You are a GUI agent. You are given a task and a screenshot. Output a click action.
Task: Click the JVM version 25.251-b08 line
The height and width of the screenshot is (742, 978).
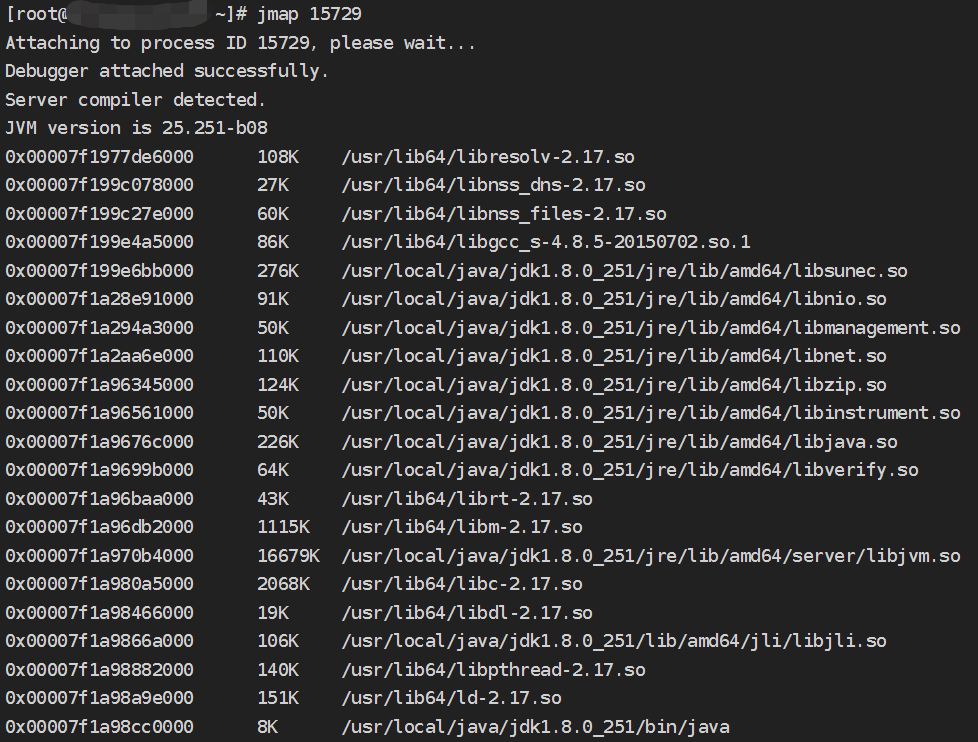(137, 128)
